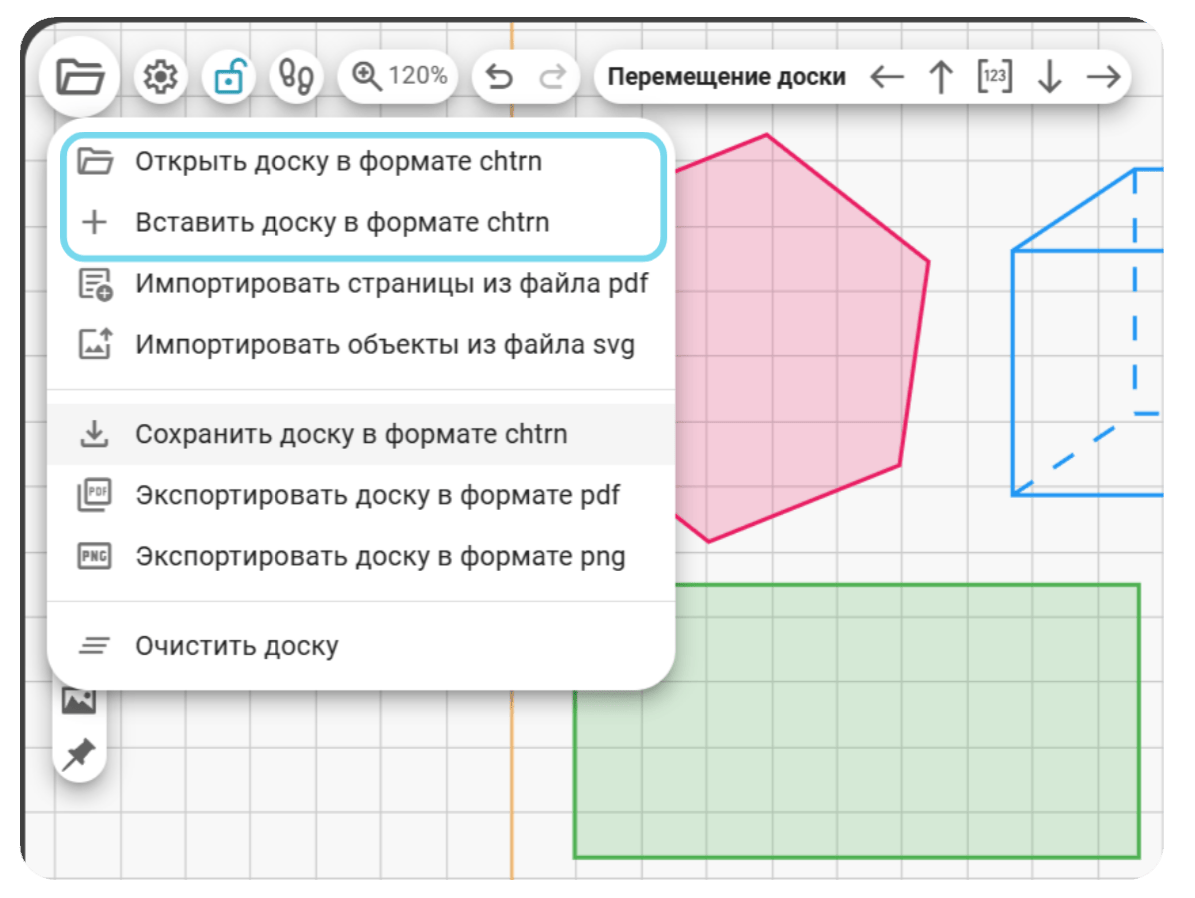Click the page number [123] icon

tap(995, 76)
